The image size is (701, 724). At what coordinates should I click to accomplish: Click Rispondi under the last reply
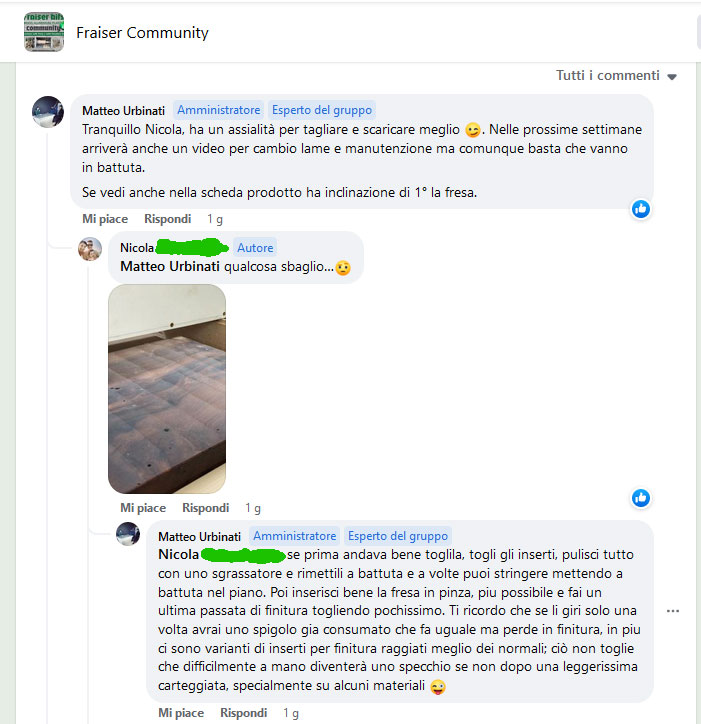(x=243, y=713)
